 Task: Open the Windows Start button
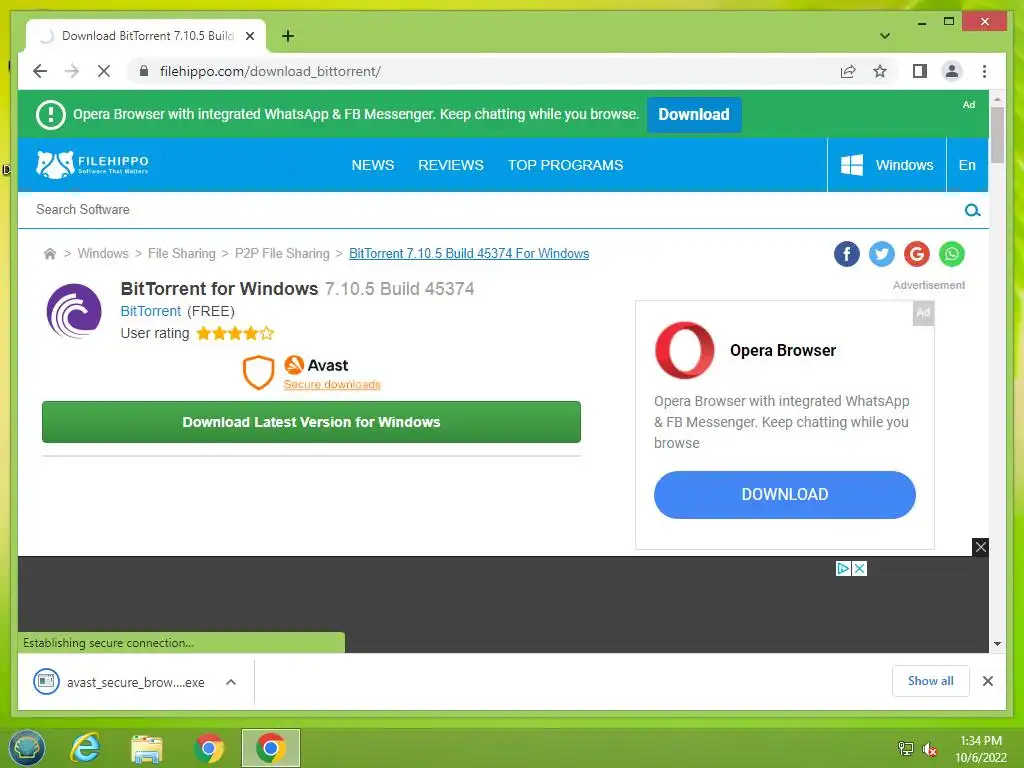tap(27, 748)
